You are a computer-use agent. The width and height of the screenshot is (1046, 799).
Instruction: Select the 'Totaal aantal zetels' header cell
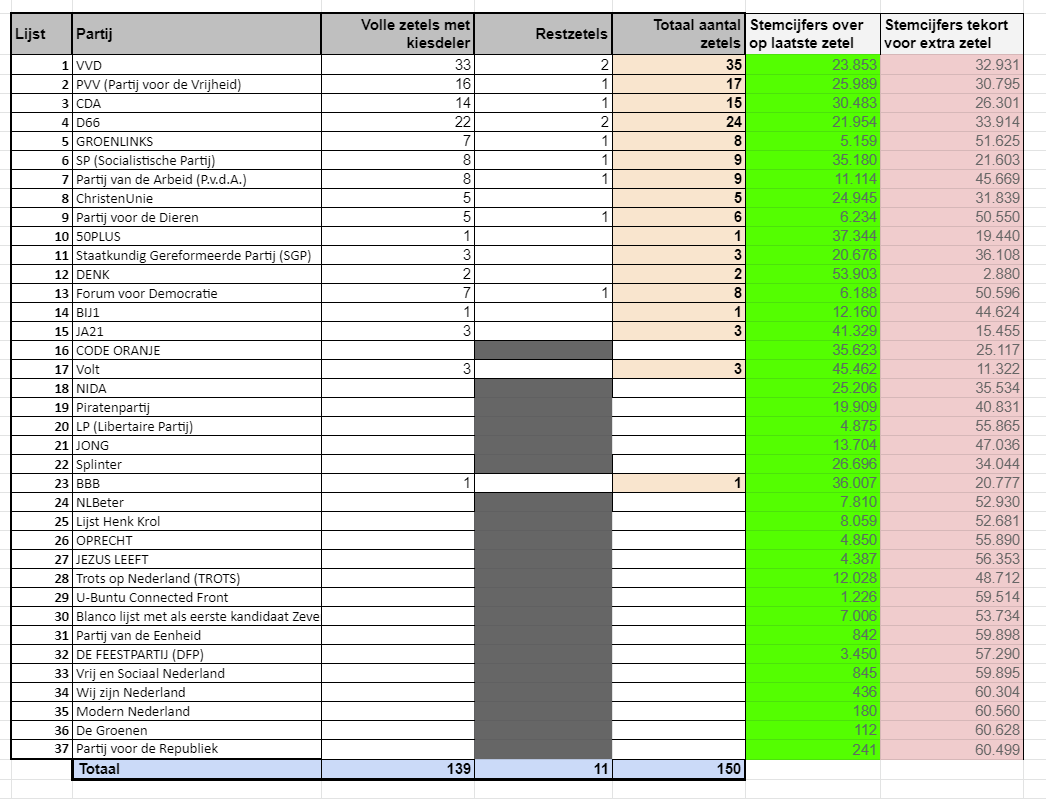[678, 34]
